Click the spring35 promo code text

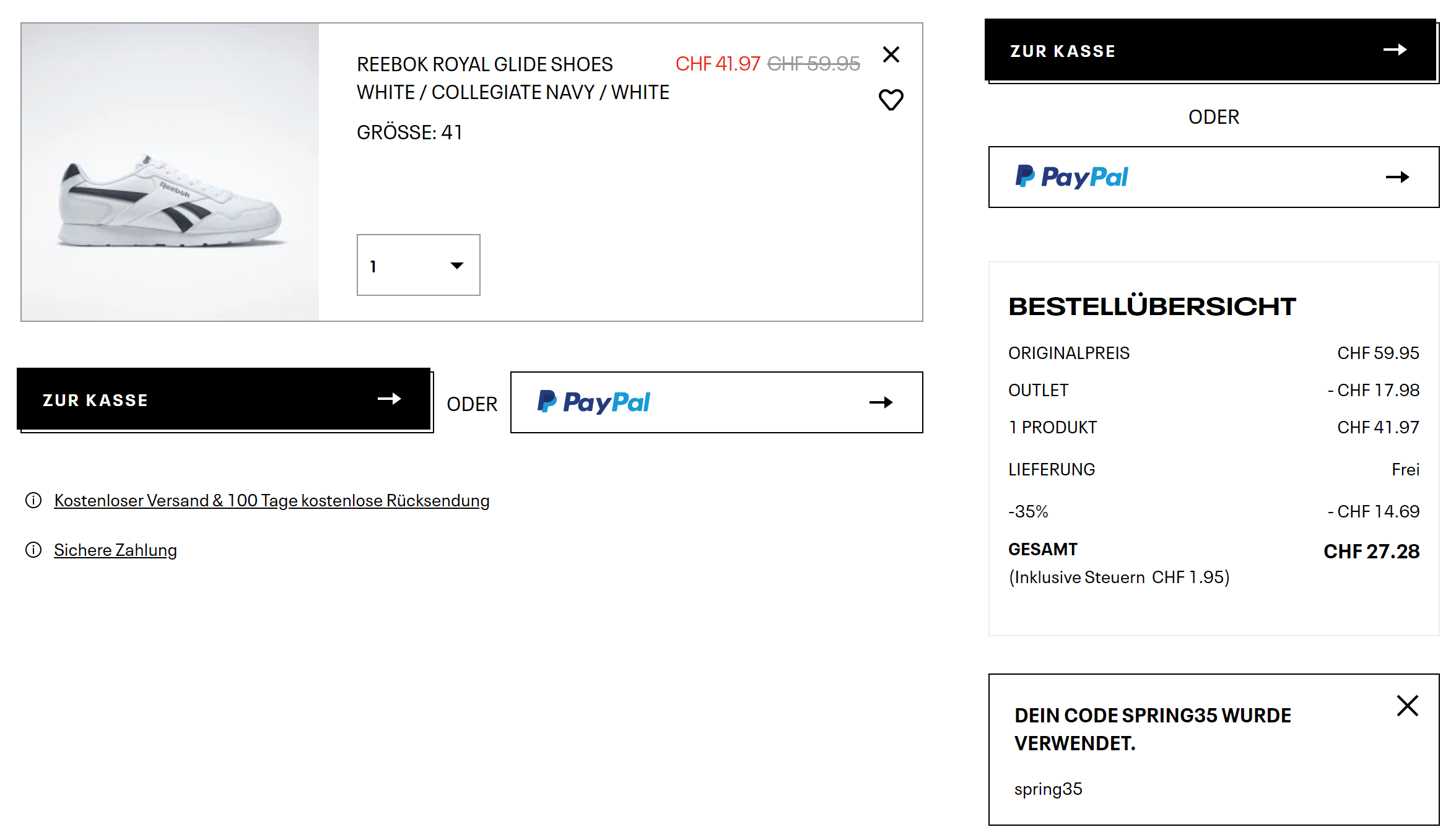[1048, 789]
